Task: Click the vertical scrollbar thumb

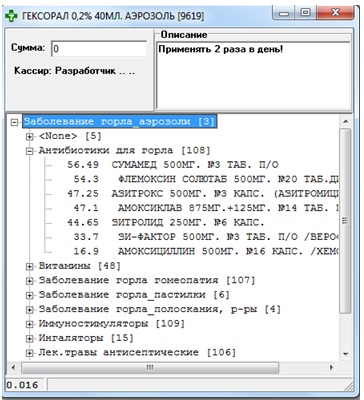Action: pyautogui.click(x=345, y=220)
